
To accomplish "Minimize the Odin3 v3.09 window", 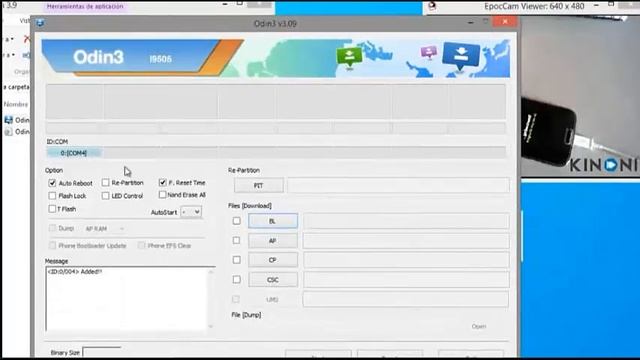I will pos(471,22).
